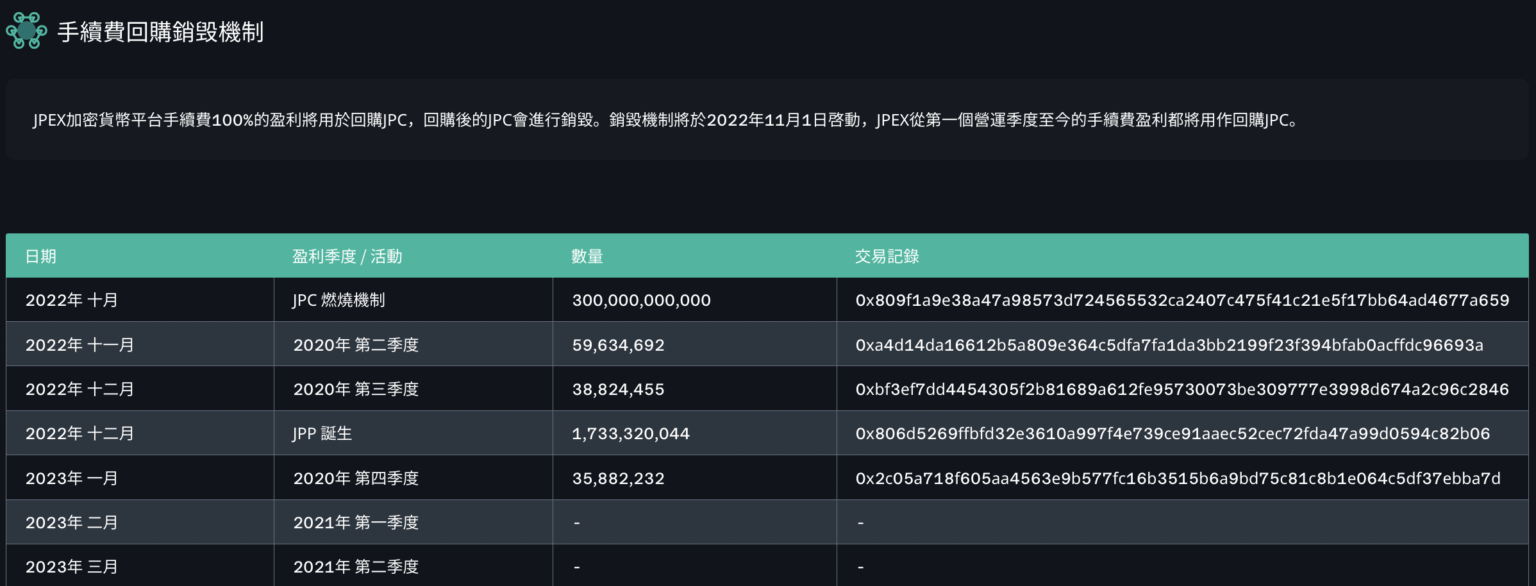
Task: Open transaction hash starting with 0xbf3ef7dd
Action: pyautogui.click(x=1181, y=389)
